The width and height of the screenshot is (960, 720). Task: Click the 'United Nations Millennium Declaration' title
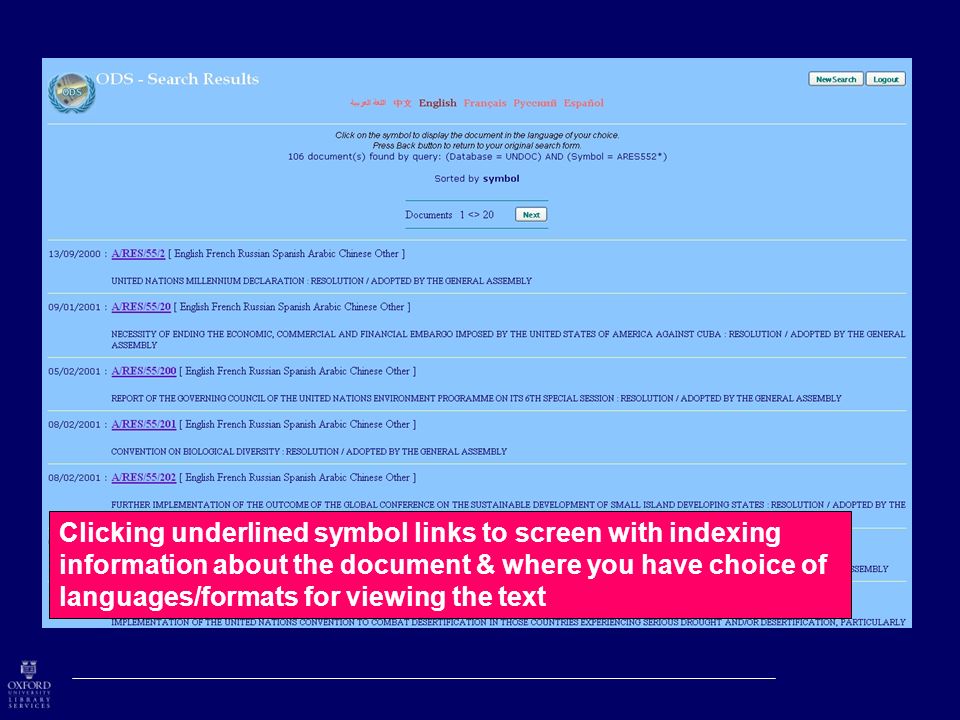tap(321, 281)
